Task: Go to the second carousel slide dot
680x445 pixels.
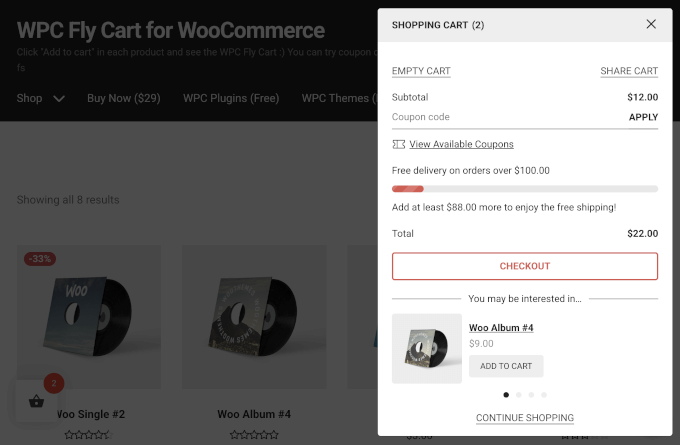Action: (x=519, y=395)
